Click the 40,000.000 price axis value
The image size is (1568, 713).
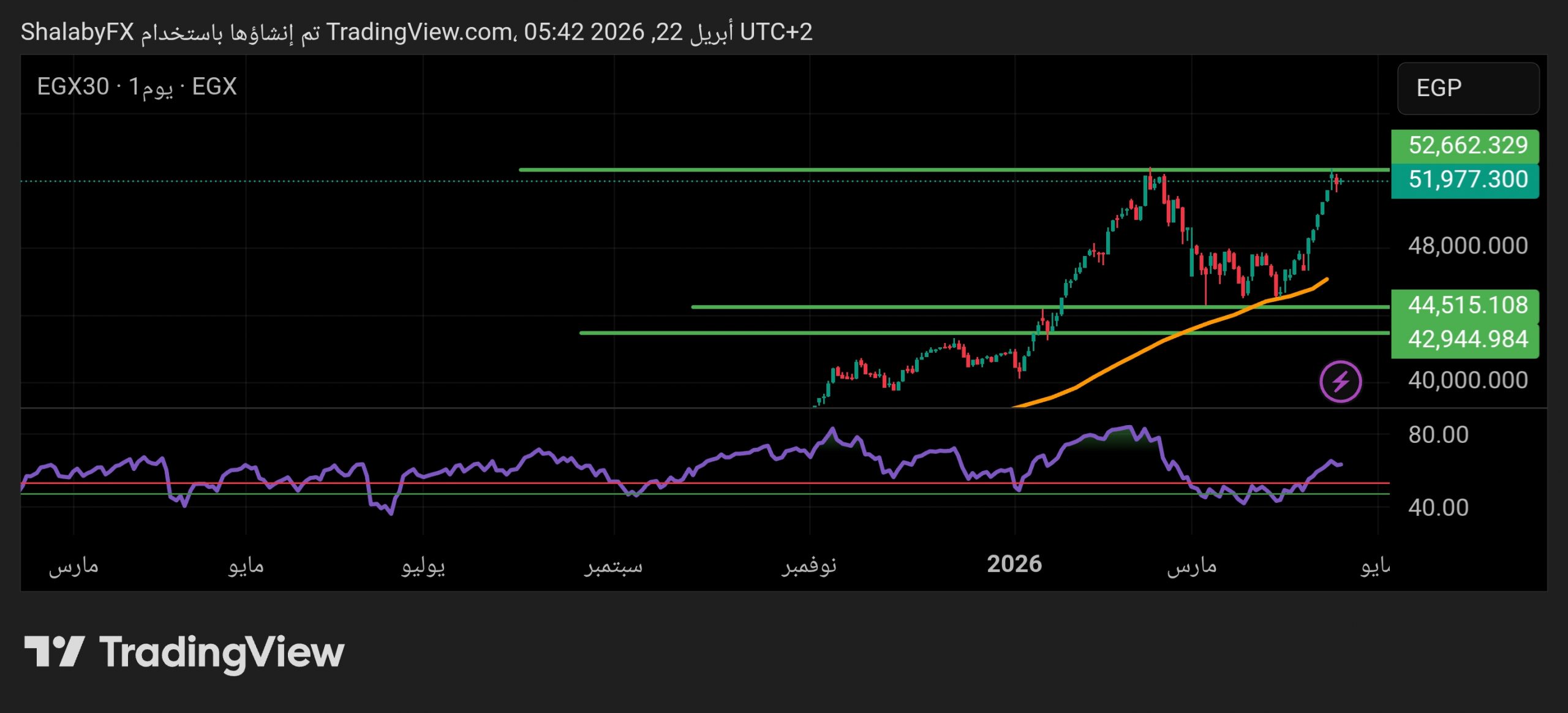coord(1468,380)
